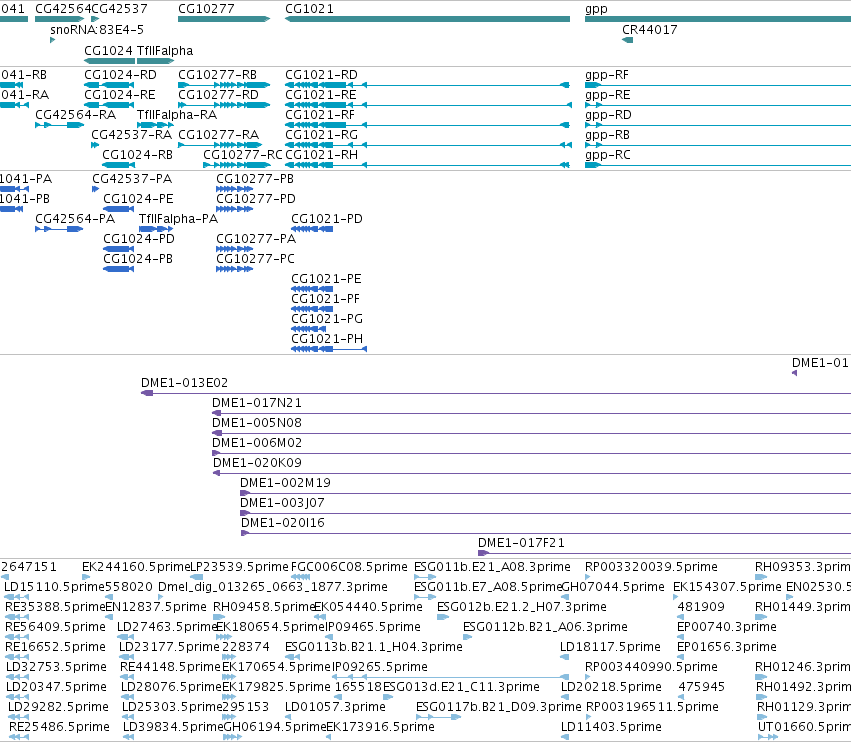Click transcript CG1021-RD
The width and height of the screenshot is (851, 742).
(x=321, y=74)
